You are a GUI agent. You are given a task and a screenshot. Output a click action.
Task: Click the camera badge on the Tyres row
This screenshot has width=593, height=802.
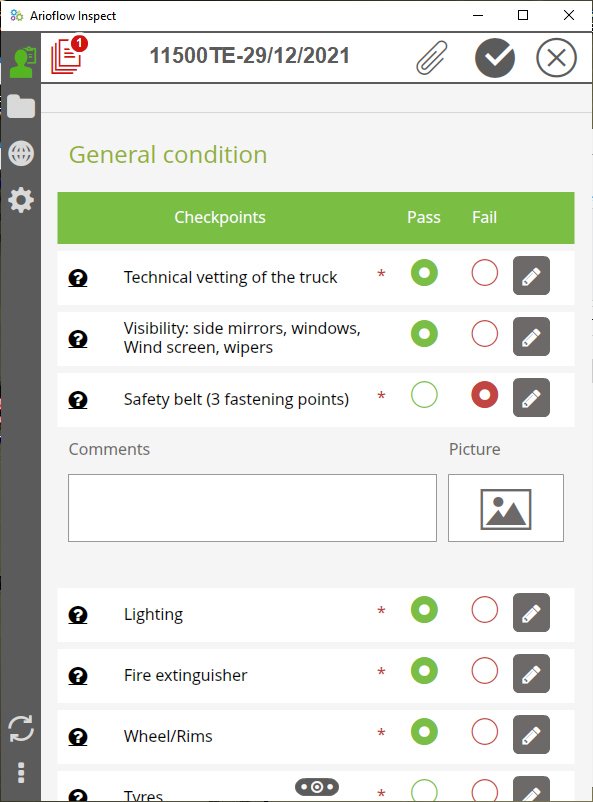click(x=317, y=787)
